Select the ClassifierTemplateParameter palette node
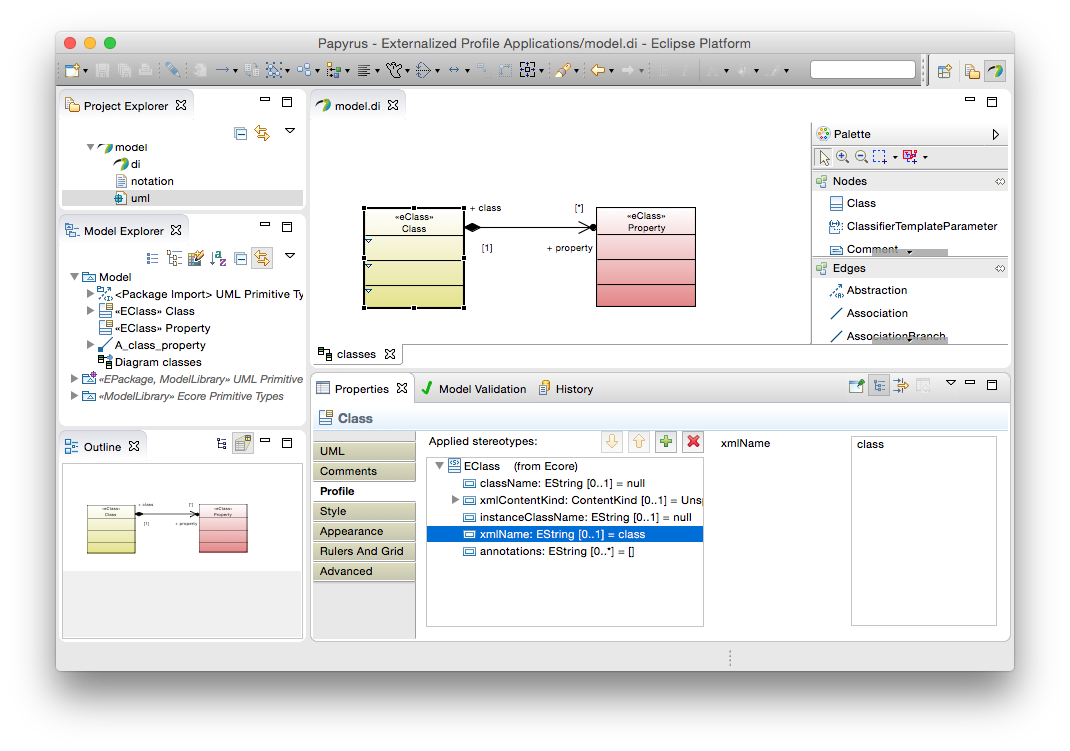Screen dimensions: 1070x751 (912, 226)
